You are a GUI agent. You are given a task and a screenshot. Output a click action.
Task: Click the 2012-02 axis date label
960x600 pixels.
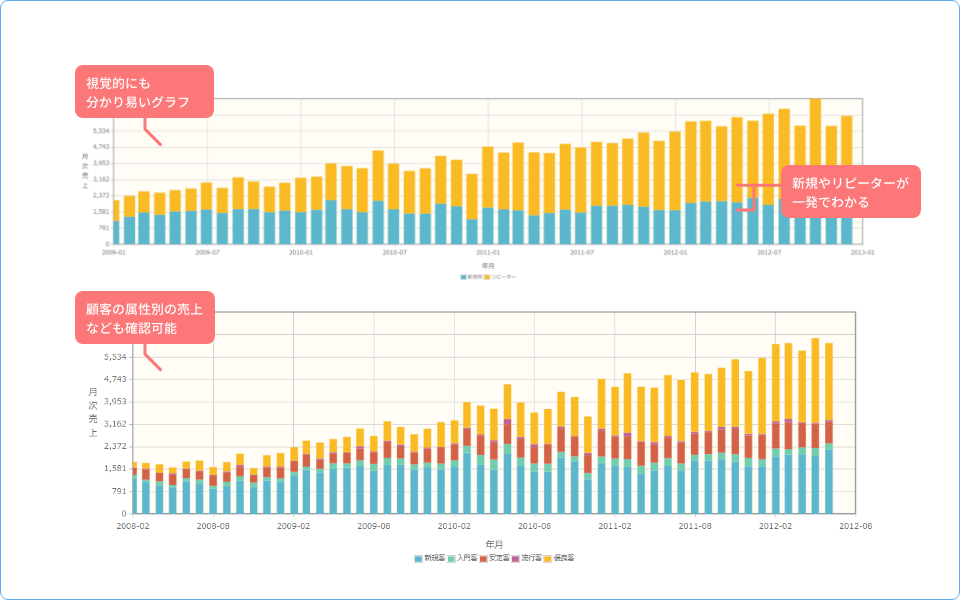coord(775,526)
